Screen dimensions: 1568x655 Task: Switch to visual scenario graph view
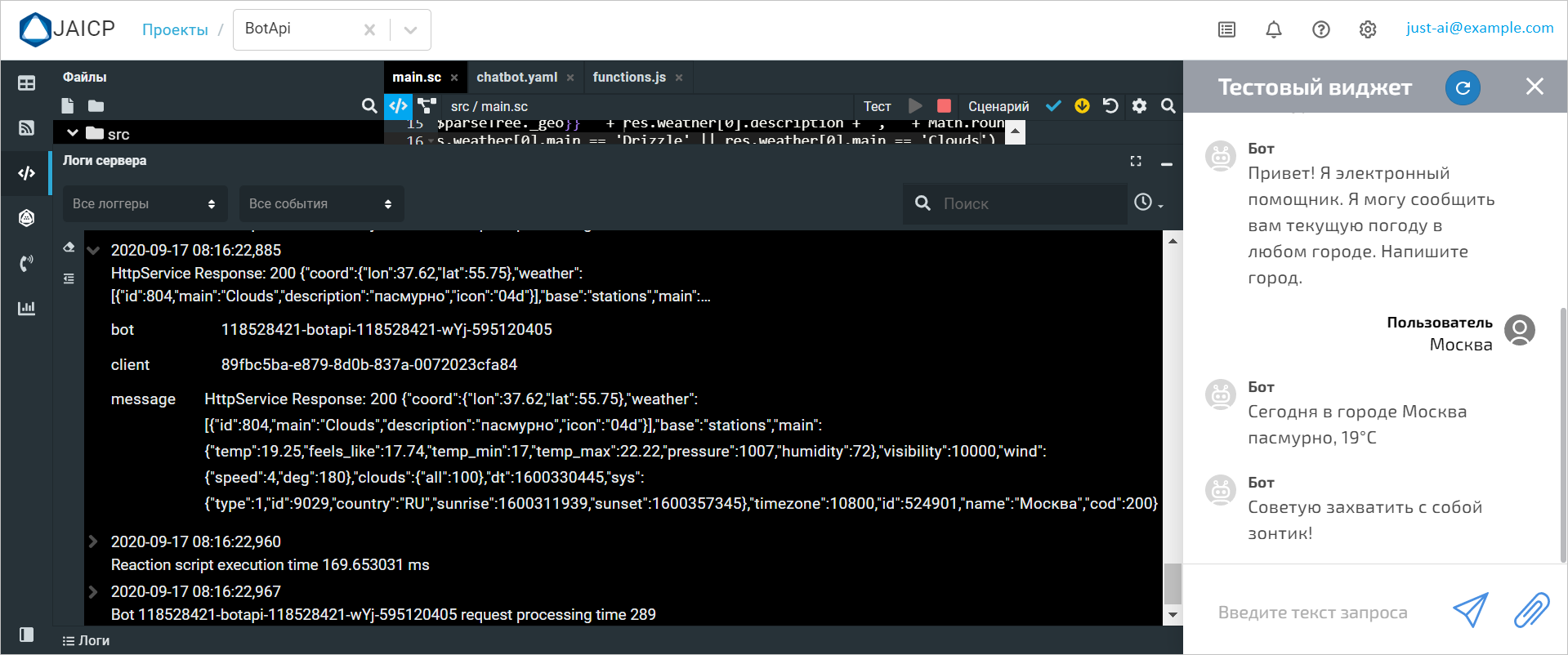427,106
